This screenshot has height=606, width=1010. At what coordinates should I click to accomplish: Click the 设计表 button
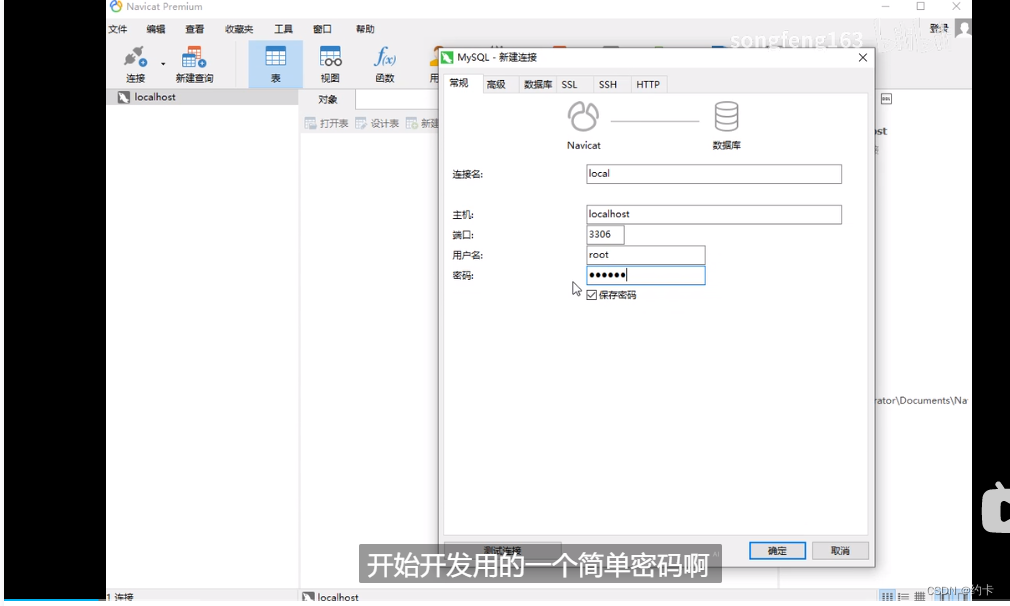click(377, 123)
